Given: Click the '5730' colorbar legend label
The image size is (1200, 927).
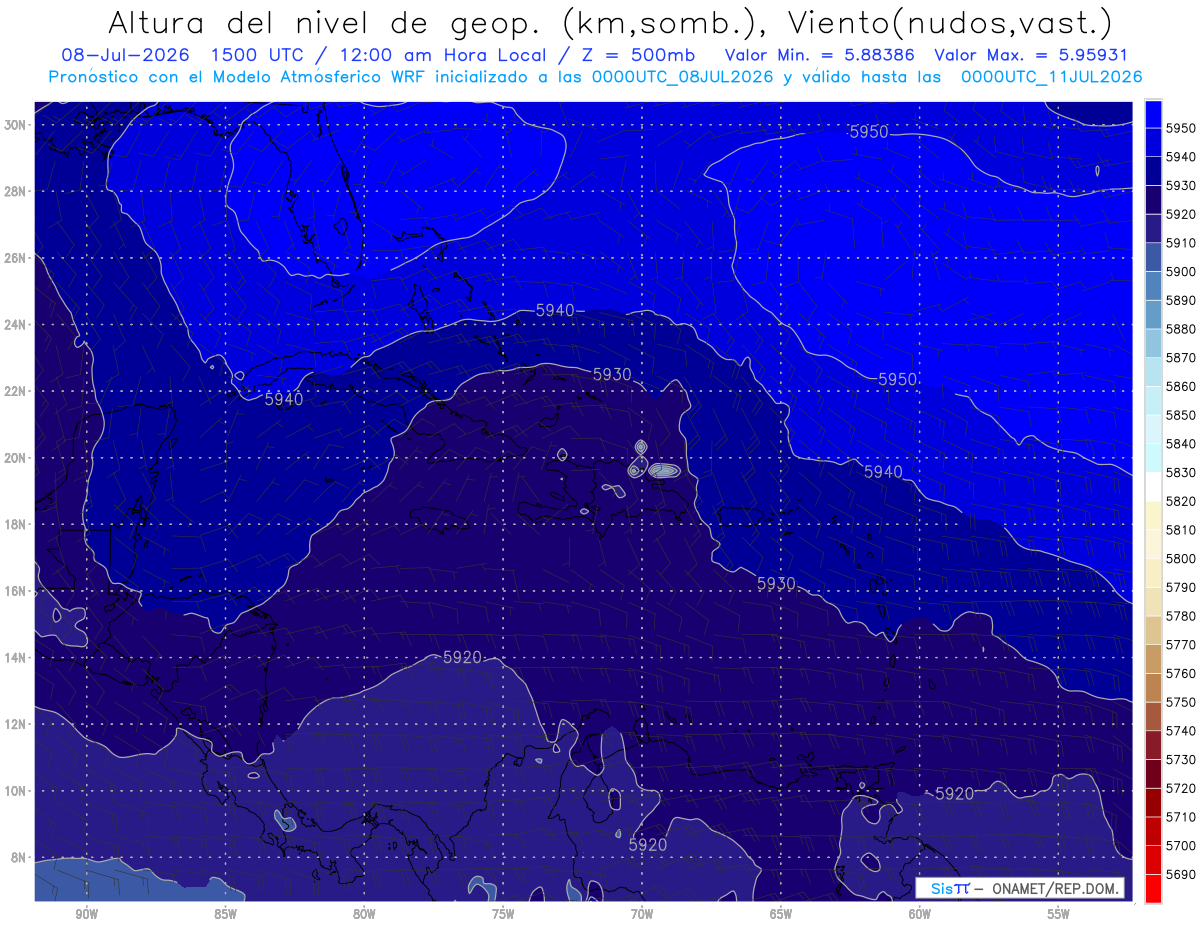Looking at the screenshot, I should 1181,760.
